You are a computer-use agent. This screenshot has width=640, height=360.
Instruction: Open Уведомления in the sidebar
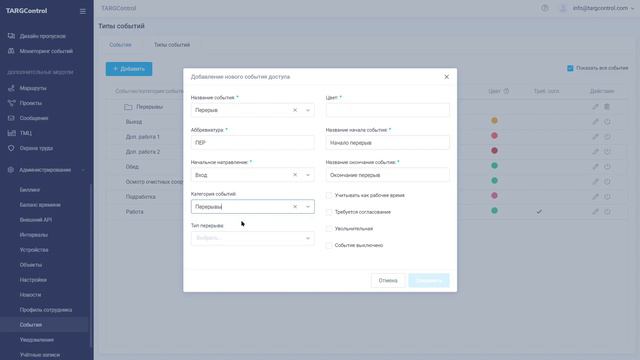click(x=37, y=340)
